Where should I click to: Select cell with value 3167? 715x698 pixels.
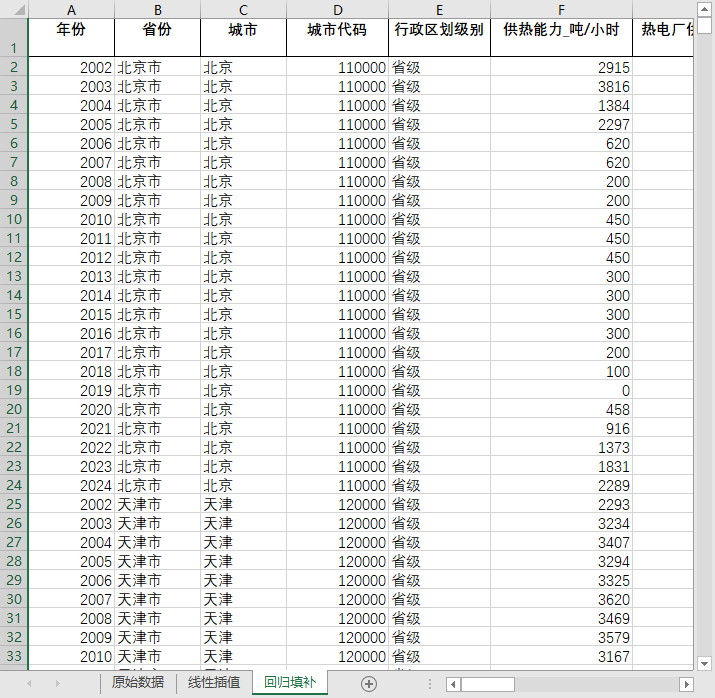click(561, 657)
